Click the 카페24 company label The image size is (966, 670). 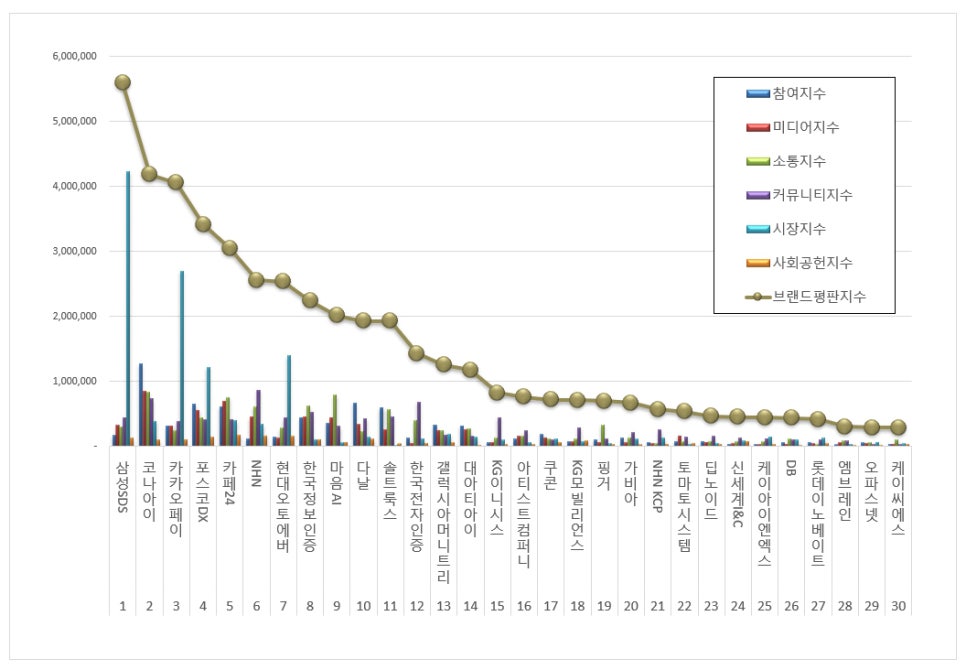[x=230, y=483]
